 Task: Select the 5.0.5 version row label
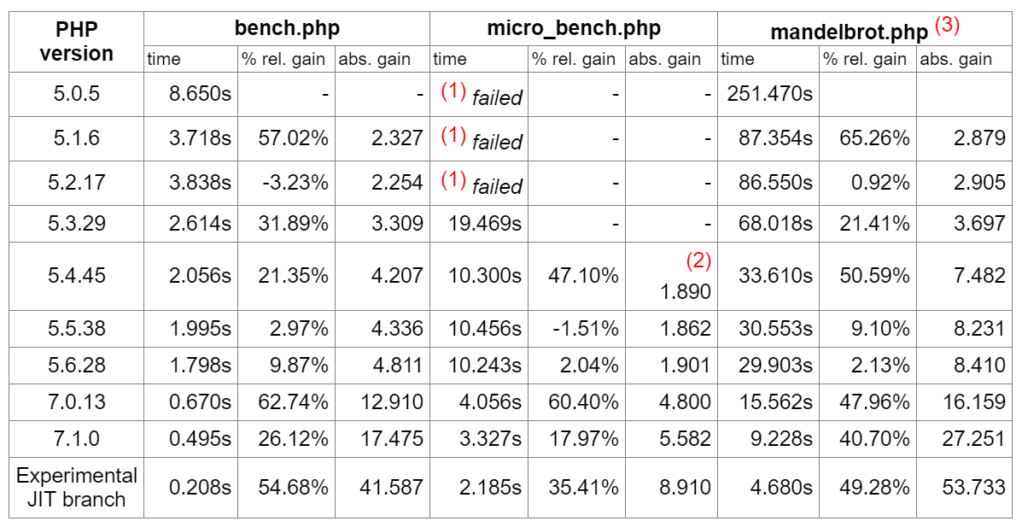click(76, 95)
